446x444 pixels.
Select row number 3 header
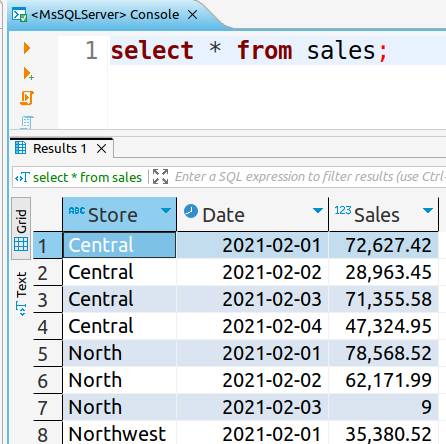[48, 299]
